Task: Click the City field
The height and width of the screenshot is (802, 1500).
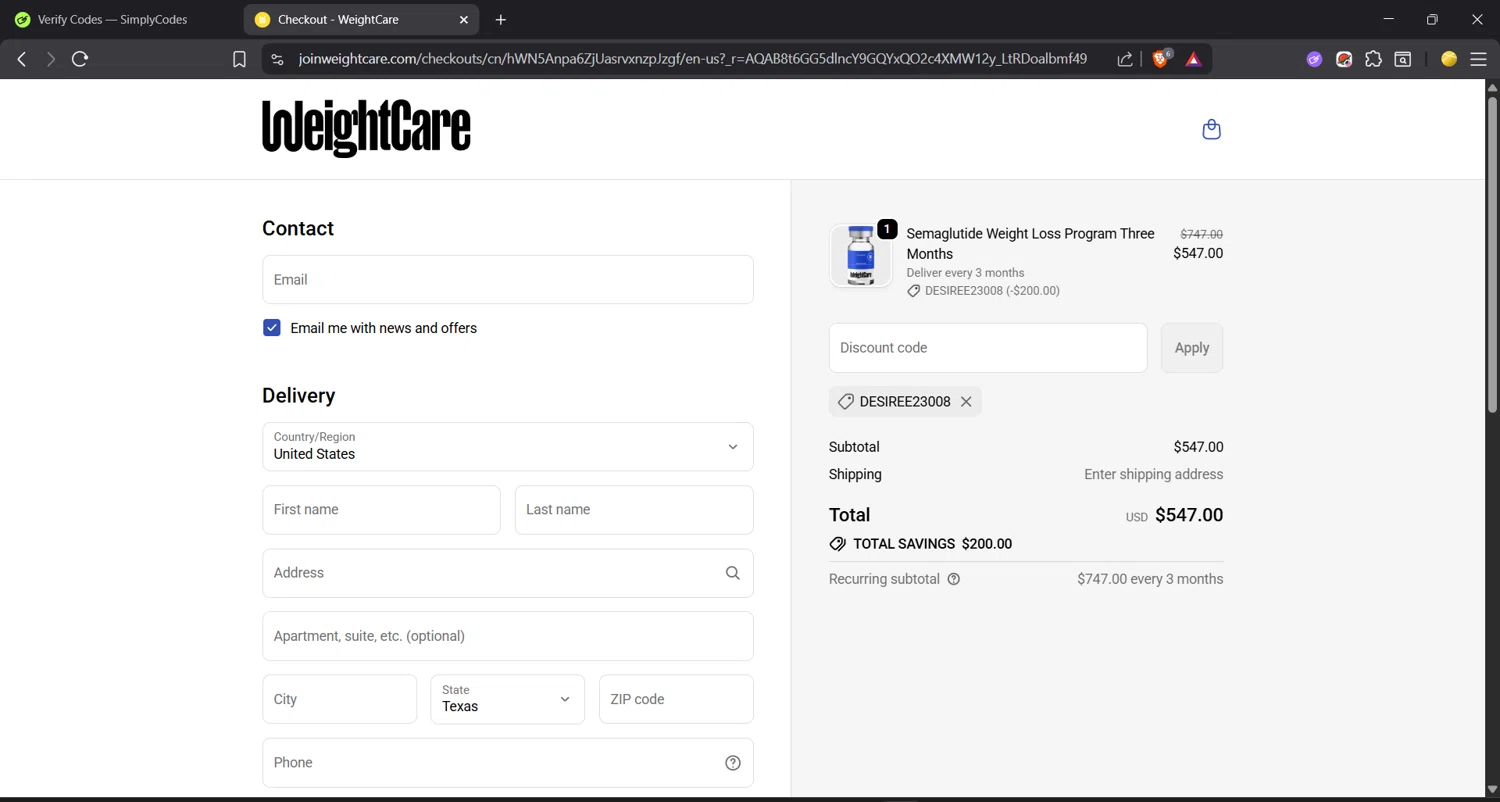Action: point(340,699)
